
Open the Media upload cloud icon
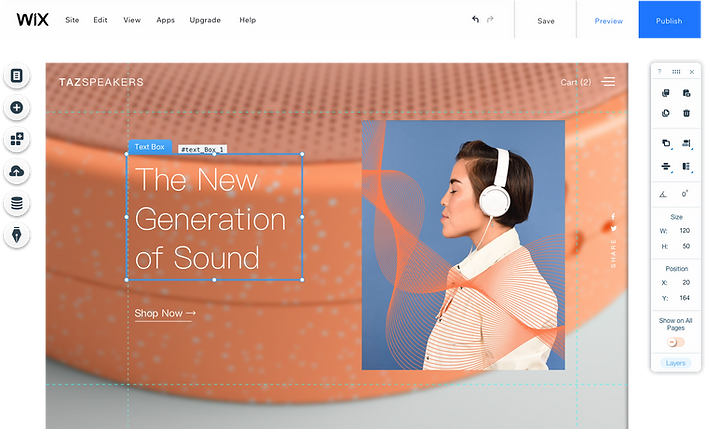[17, 171]
